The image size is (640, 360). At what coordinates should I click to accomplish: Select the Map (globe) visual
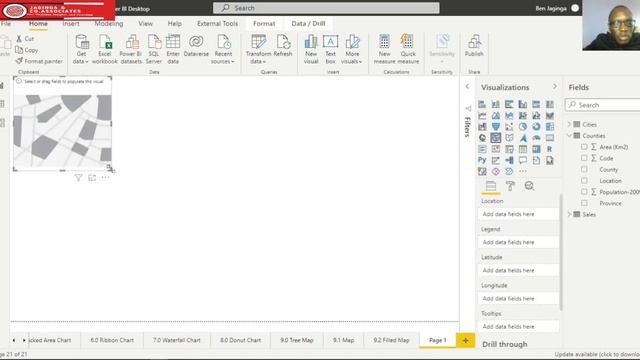pyautogui.click(x=482, y=138)
